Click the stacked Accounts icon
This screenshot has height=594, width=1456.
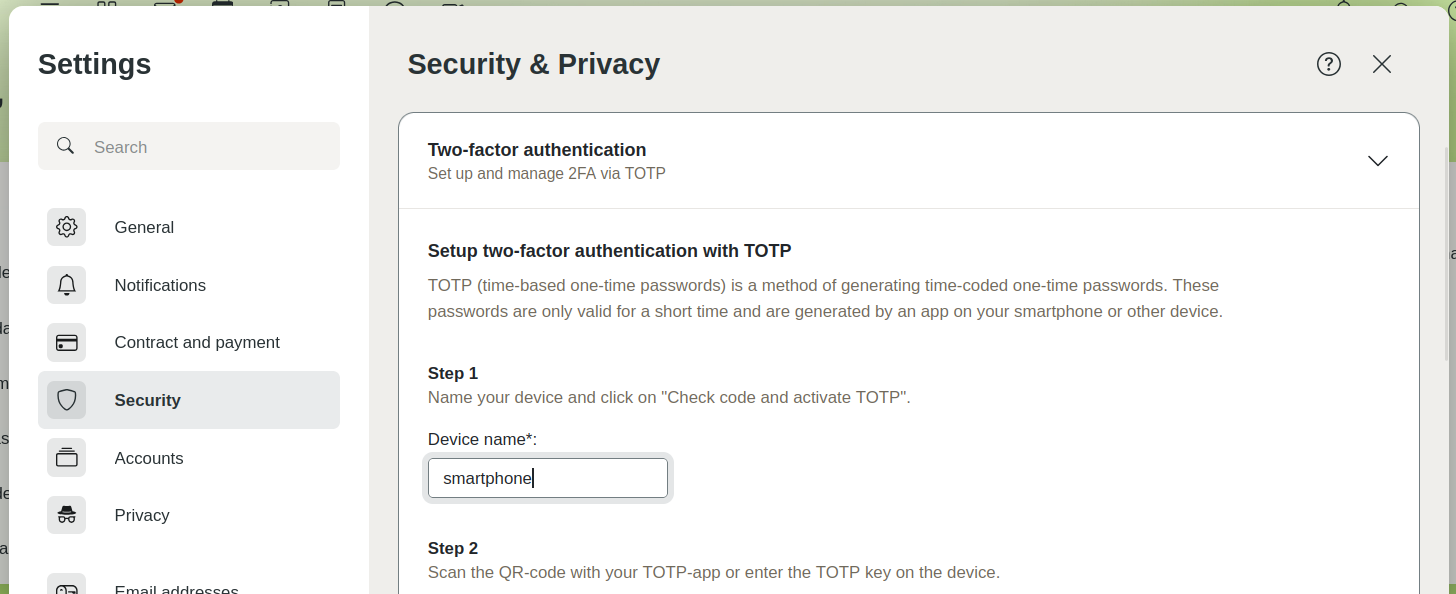(x=67, y=458)
